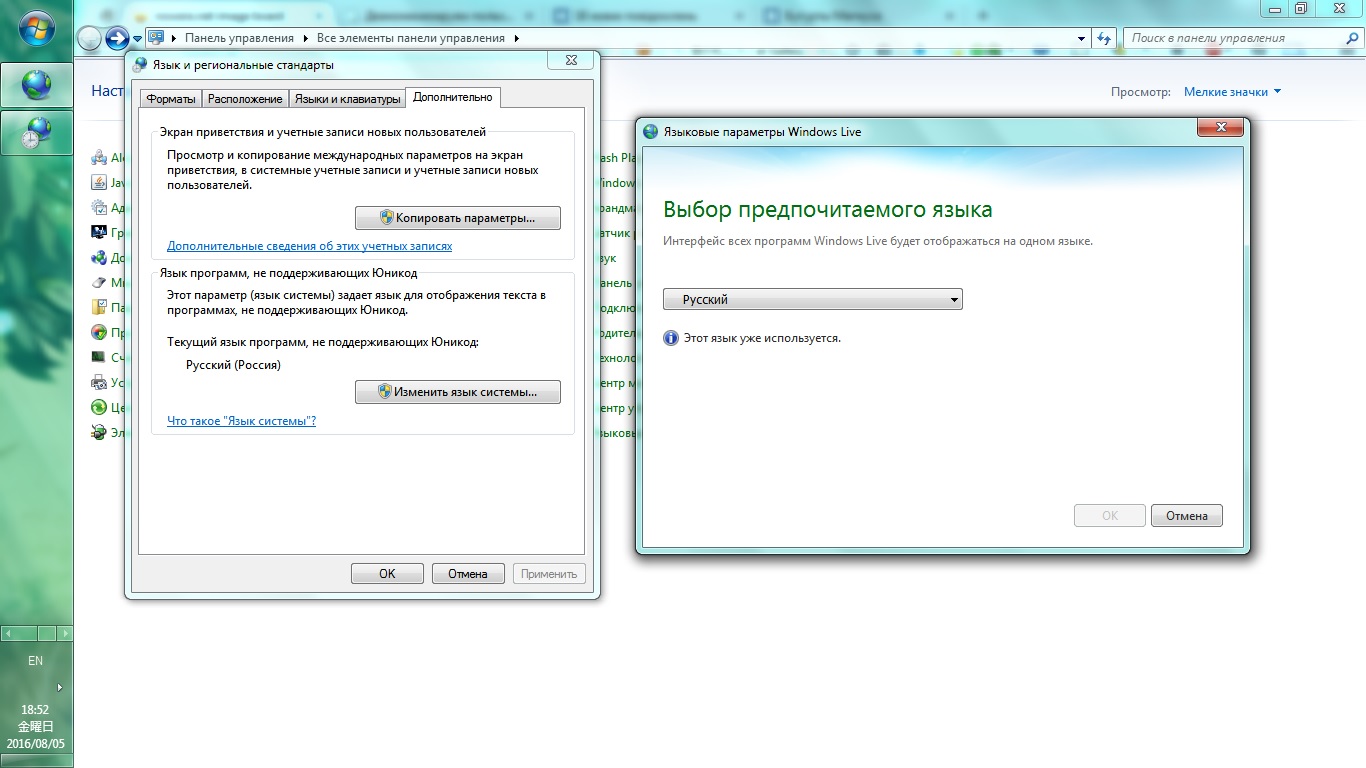The height and width of the screenshot is (768, 1366).
Task: Click title icon of Языковые параметры Windows Live
Action: [x=651, y=132]
